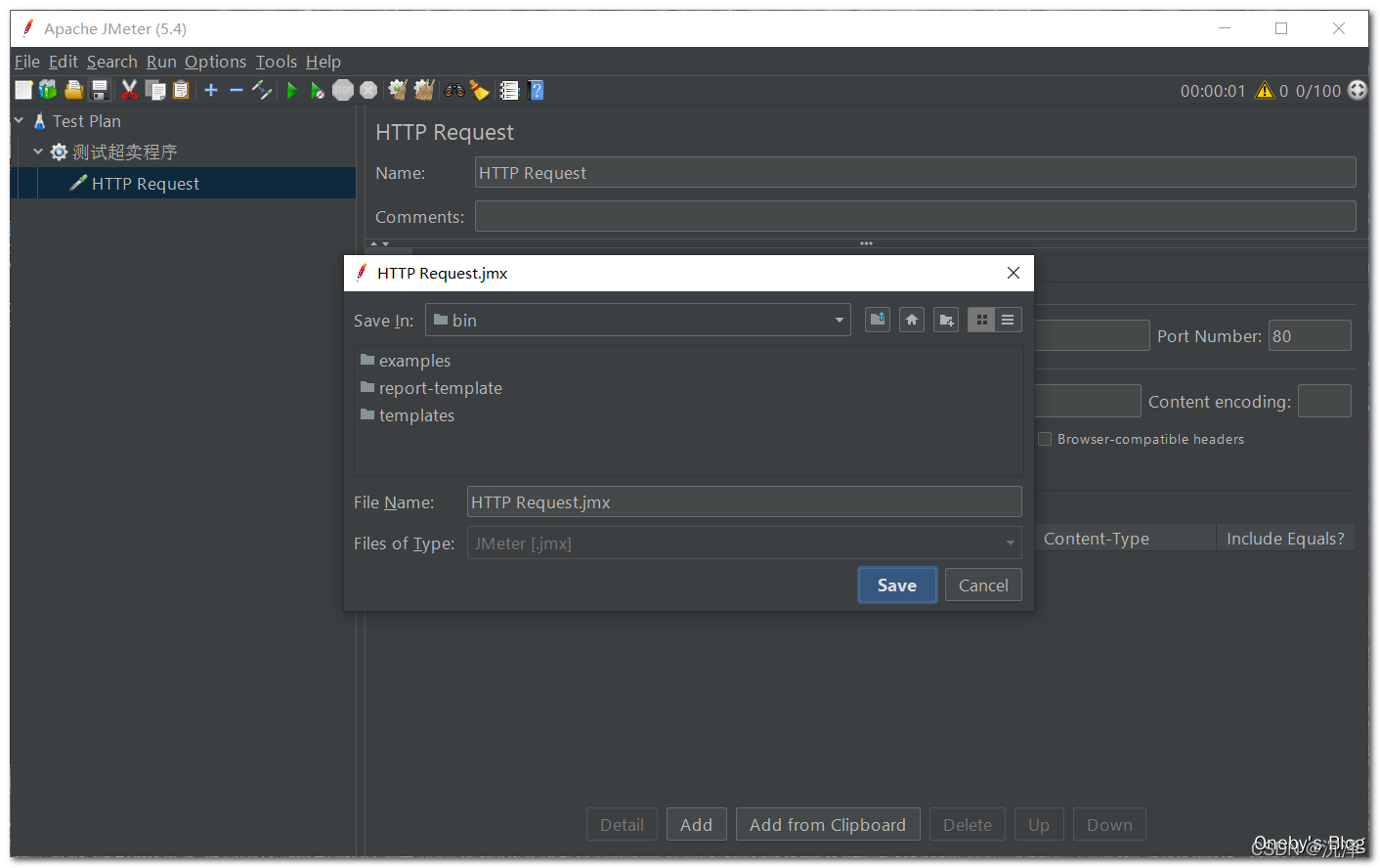Click the Add parameter button
Viewport: 1380px width, 868px height.
696,825
